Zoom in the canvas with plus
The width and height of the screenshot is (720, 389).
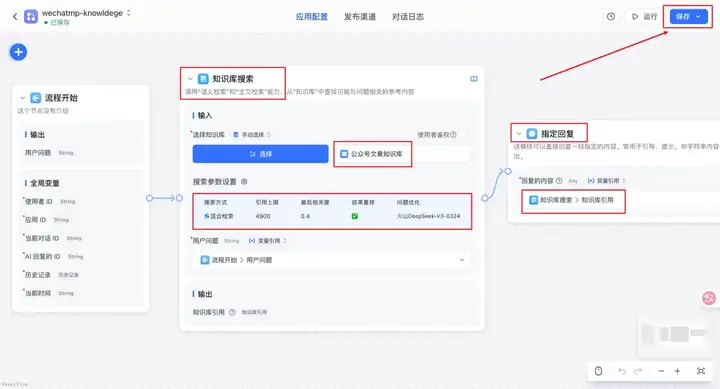tap(677, 371)
